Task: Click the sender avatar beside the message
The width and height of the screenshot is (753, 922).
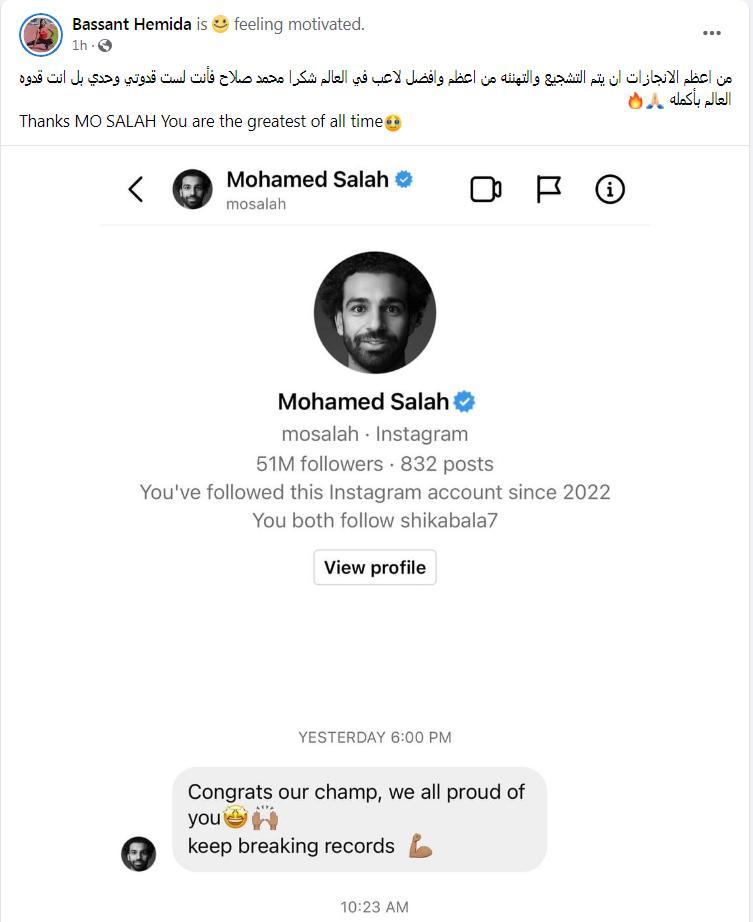Action: point(139,854)
